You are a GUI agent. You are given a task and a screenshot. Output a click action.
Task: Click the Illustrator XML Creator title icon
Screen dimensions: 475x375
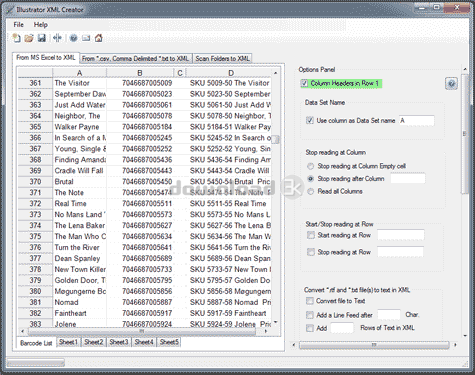point(10,10)
